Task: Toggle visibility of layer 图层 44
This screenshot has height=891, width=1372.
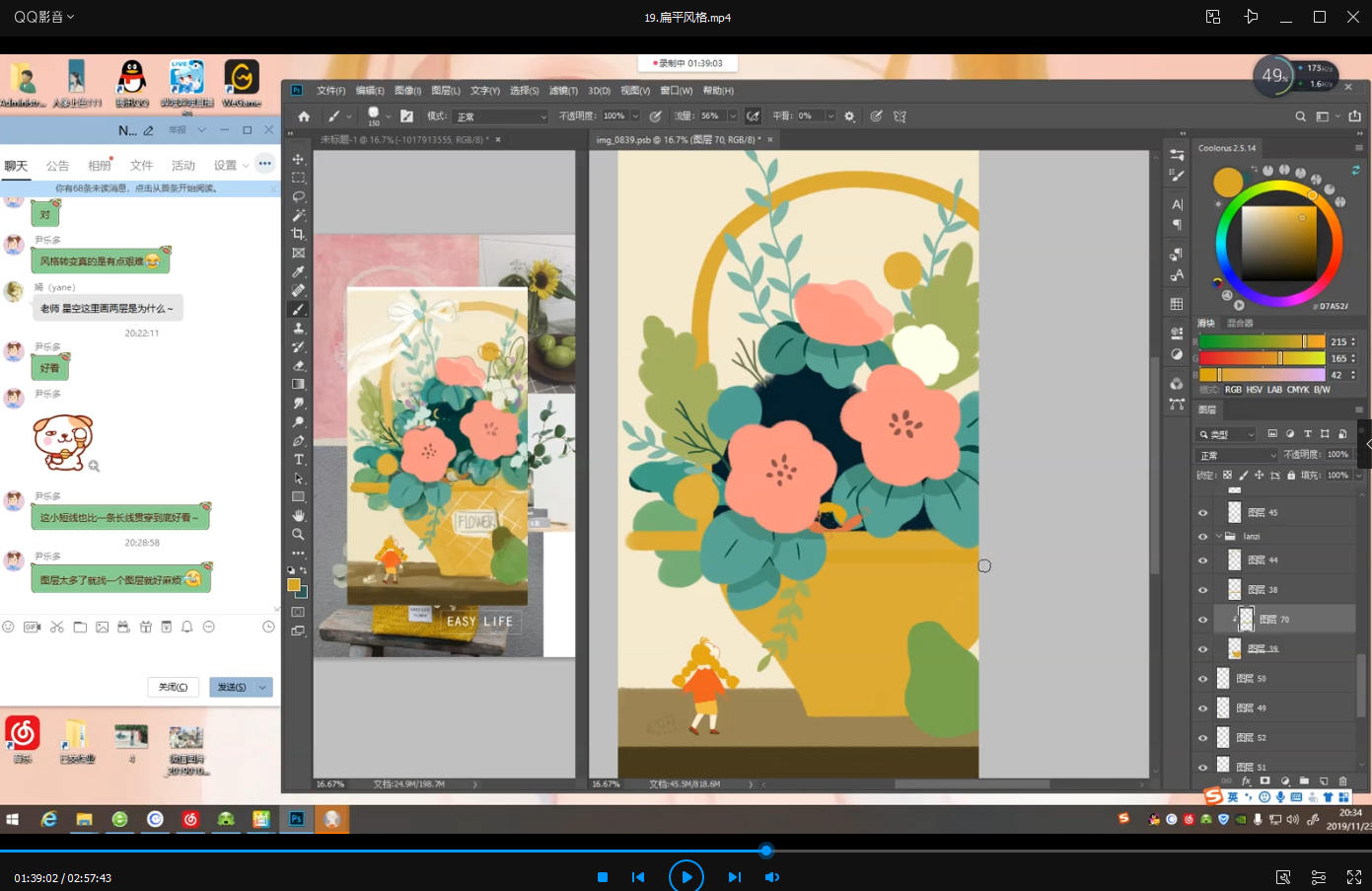Action: (1202, 560)
